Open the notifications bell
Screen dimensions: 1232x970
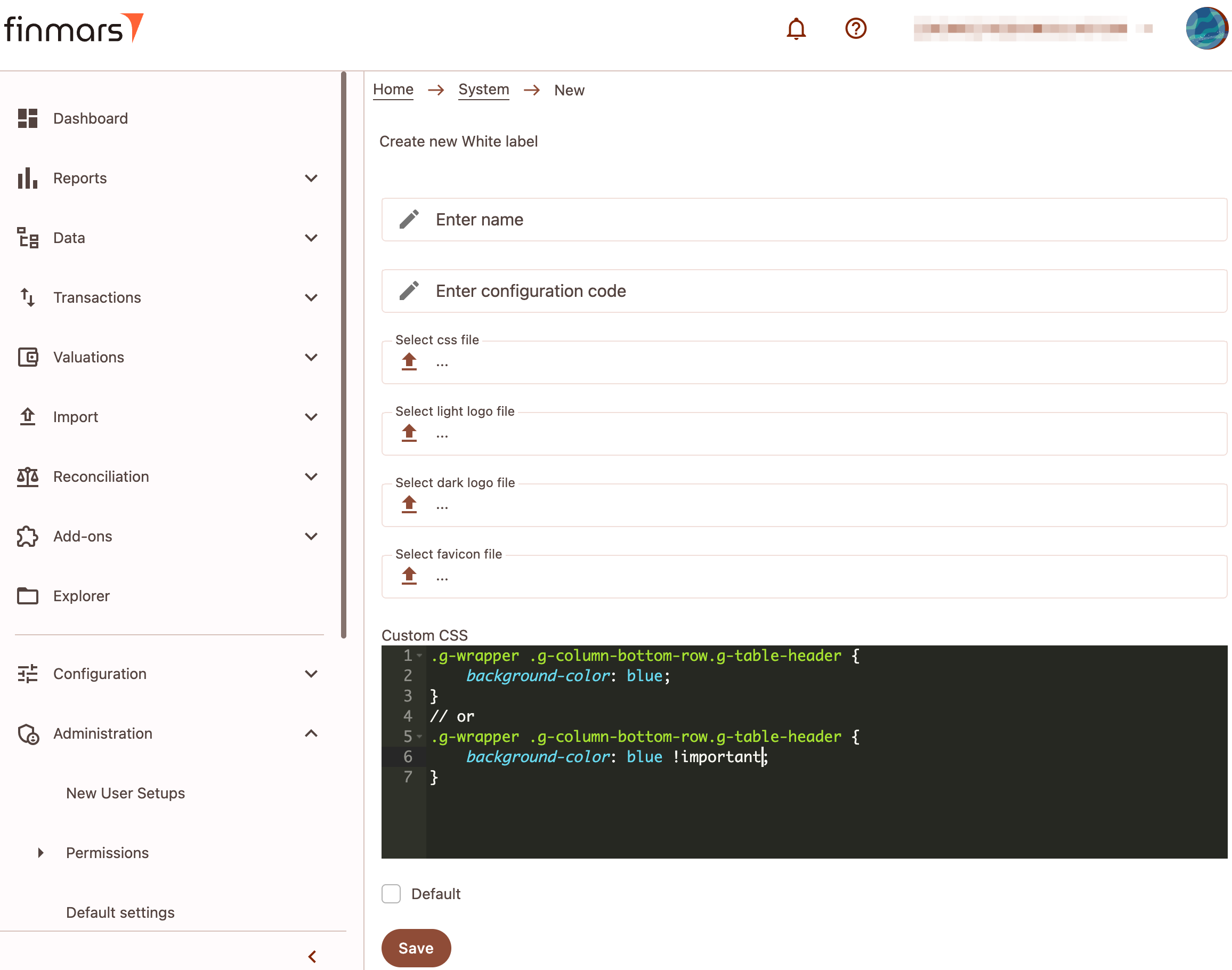tap(796, 28)
